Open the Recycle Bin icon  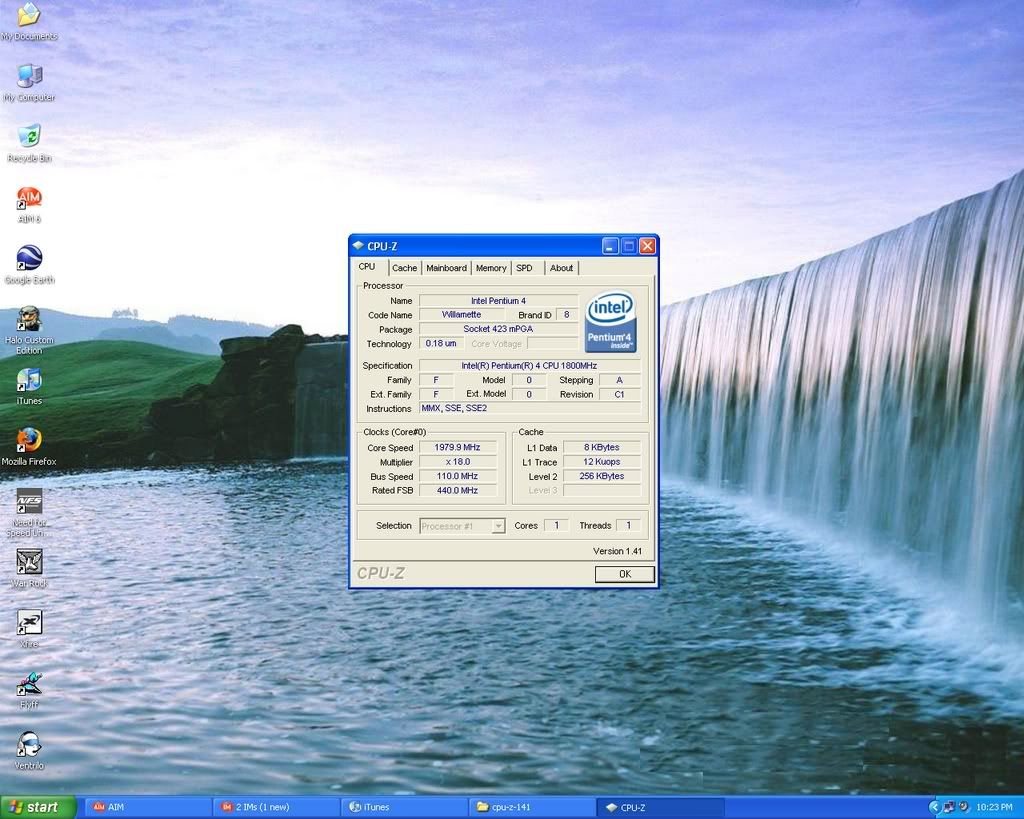29,137
